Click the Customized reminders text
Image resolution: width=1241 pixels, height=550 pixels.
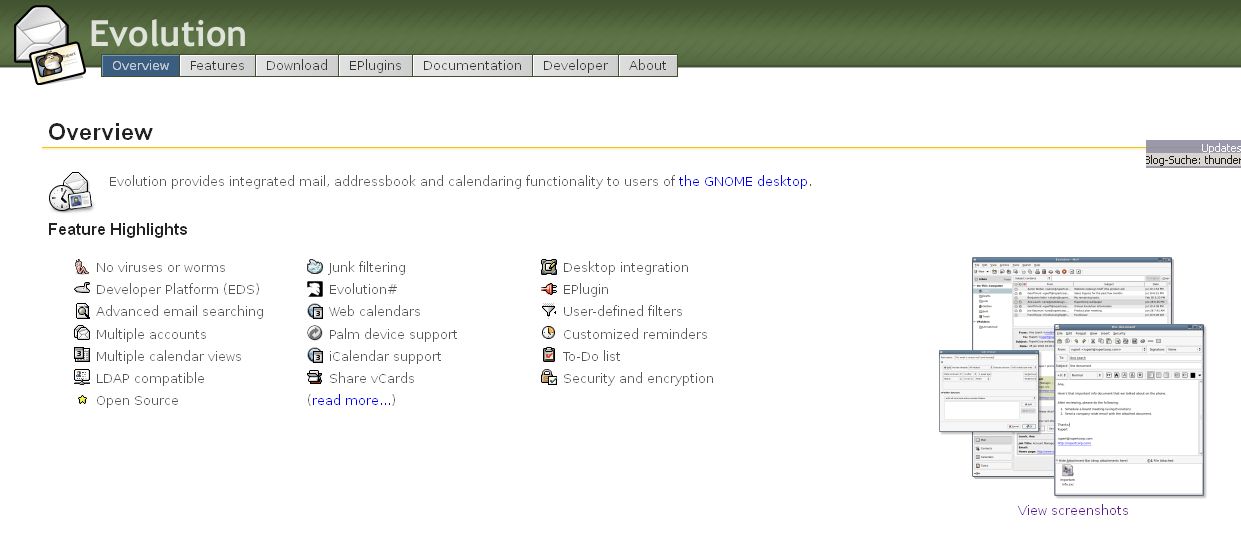tap(635, 334)
